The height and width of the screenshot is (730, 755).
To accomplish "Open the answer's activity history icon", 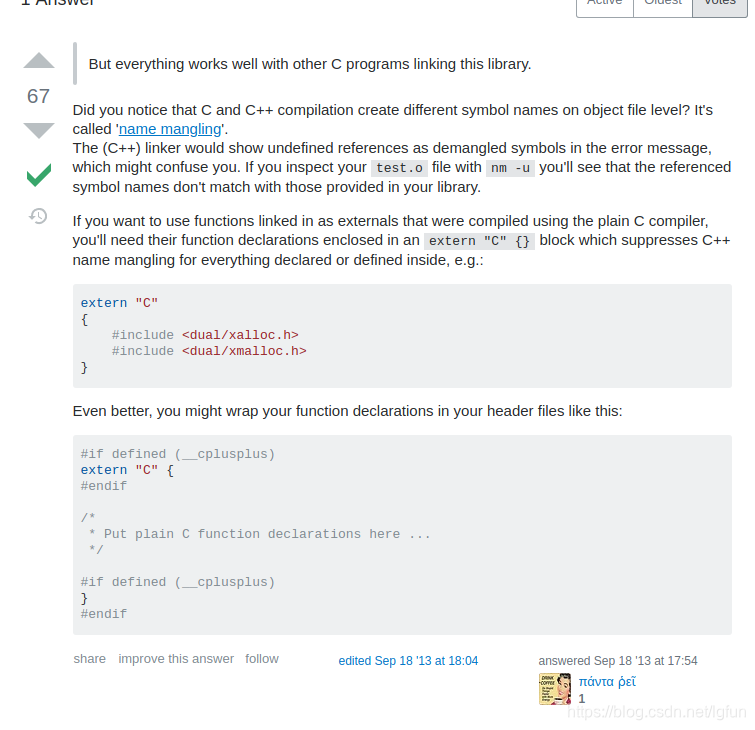I will click(38, 216).
